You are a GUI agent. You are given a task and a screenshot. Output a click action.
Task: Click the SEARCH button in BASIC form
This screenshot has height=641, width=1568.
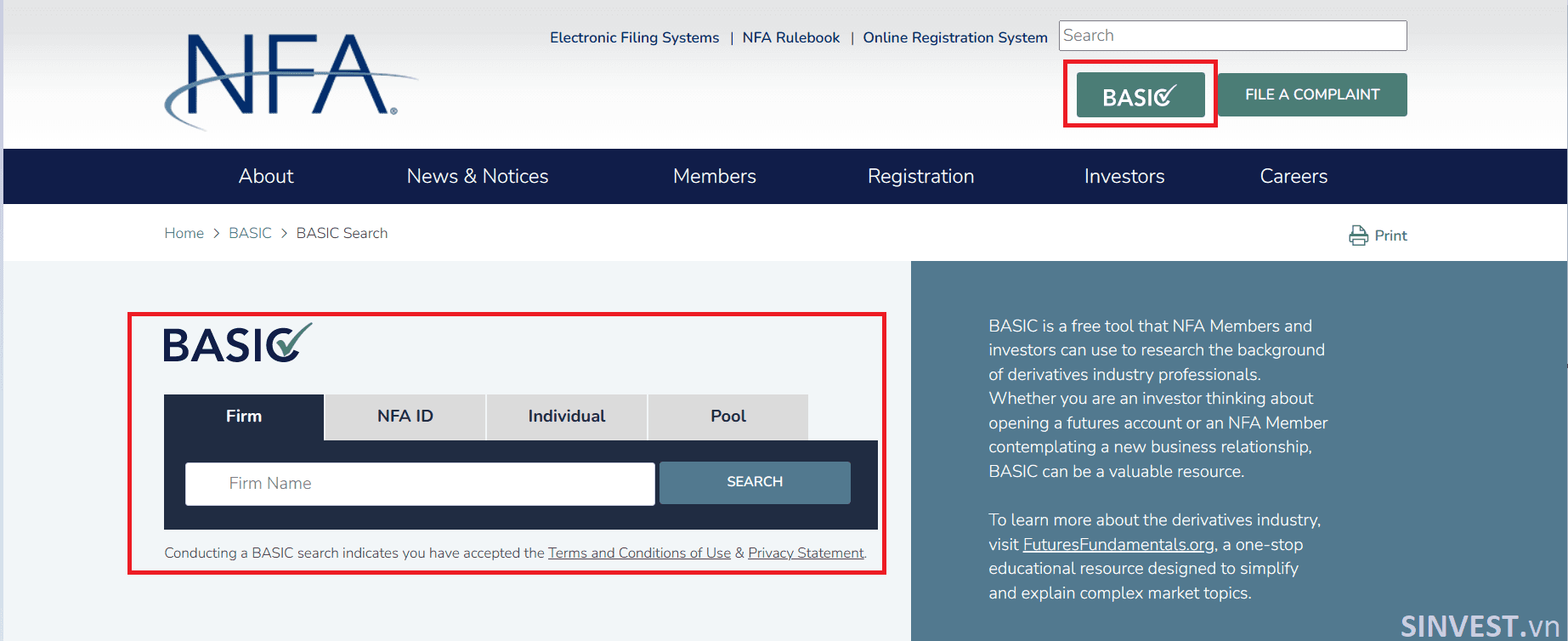coord(755,482)
